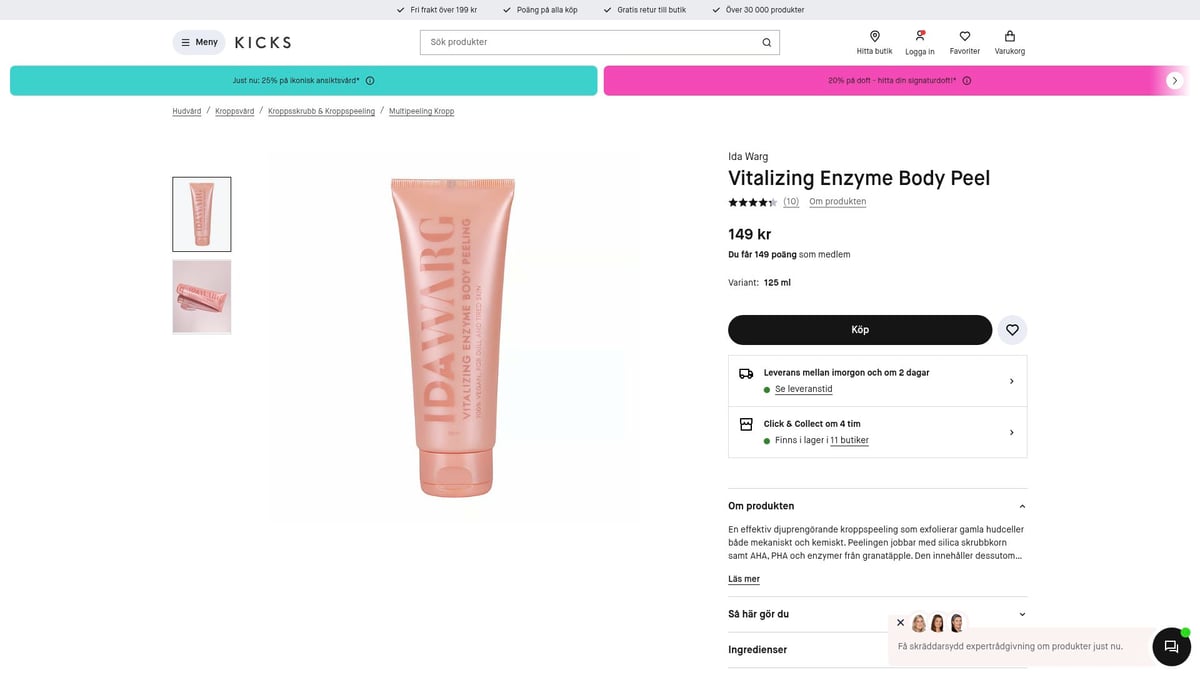Select the second product thumbnail image

202,296
